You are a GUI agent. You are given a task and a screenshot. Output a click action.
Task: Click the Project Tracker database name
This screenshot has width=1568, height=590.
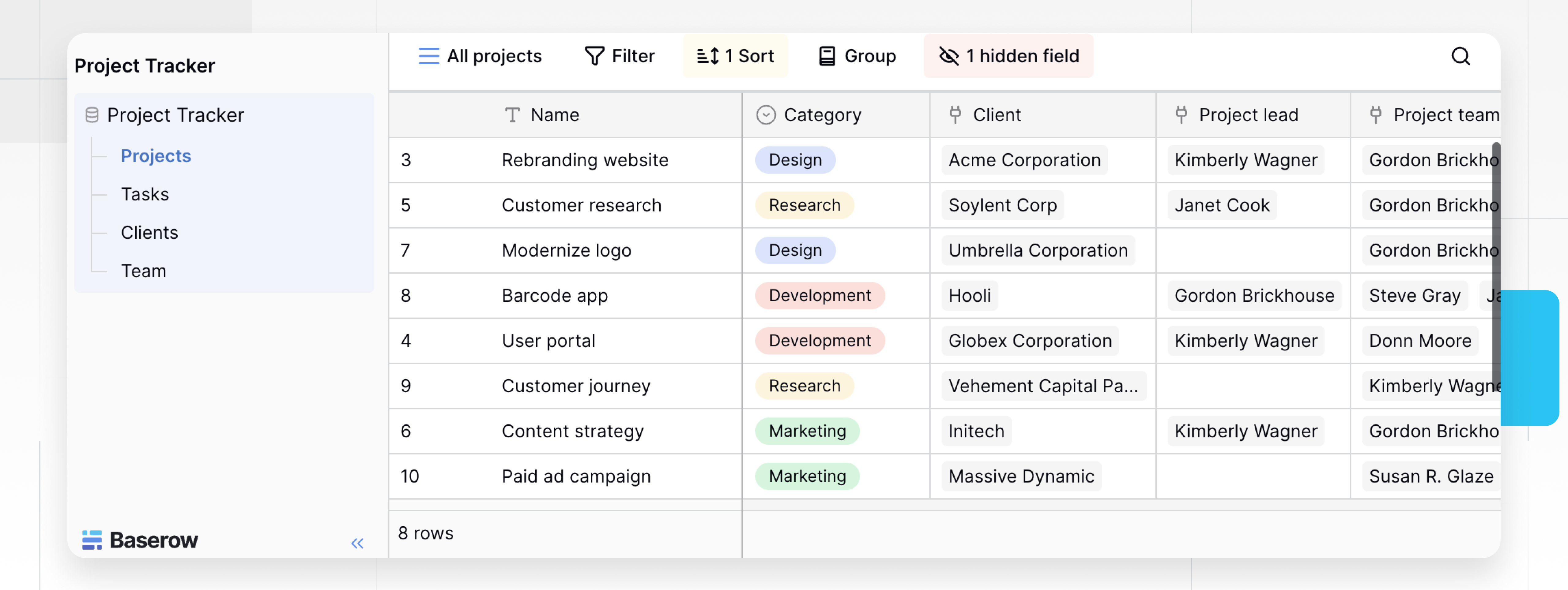click(175, 114)
